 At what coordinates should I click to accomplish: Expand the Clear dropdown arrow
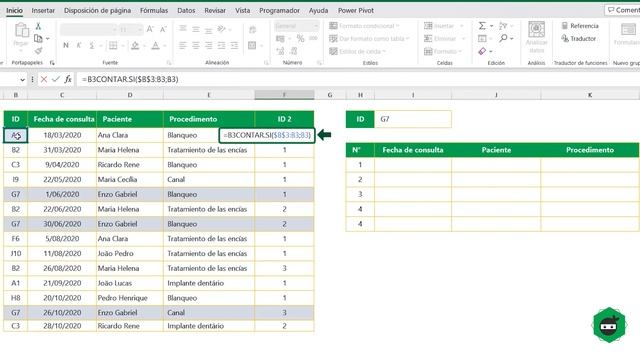(x=491, y=51)
